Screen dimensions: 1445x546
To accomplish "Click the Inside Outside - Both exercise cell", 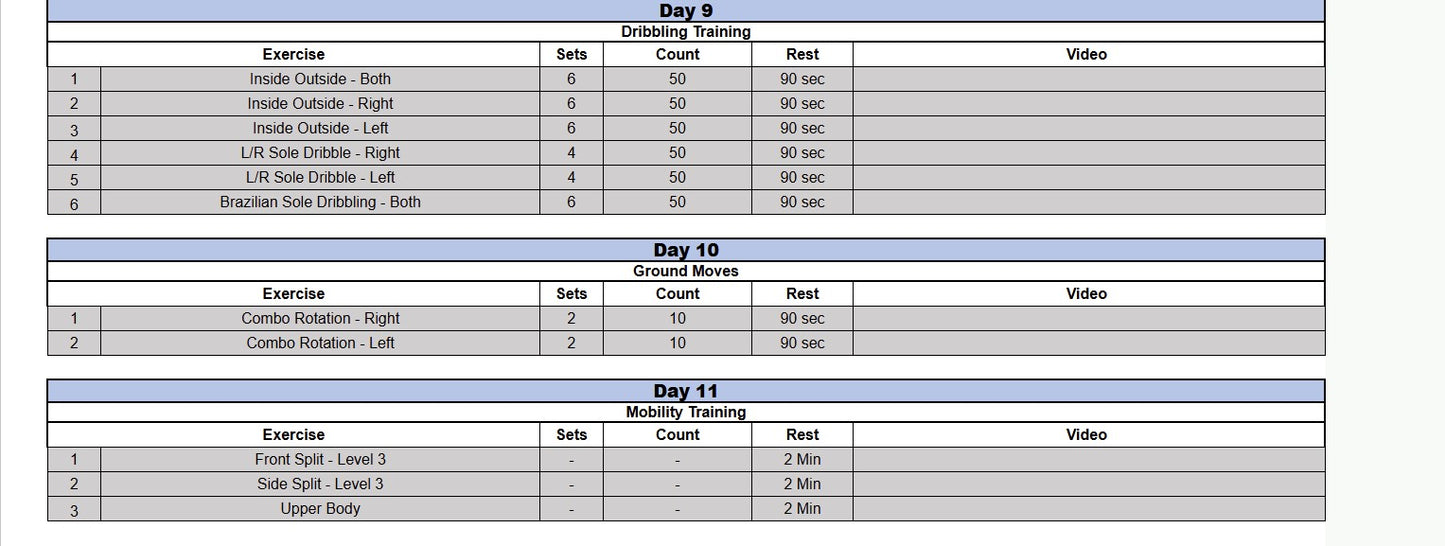I will coord(320,79).
